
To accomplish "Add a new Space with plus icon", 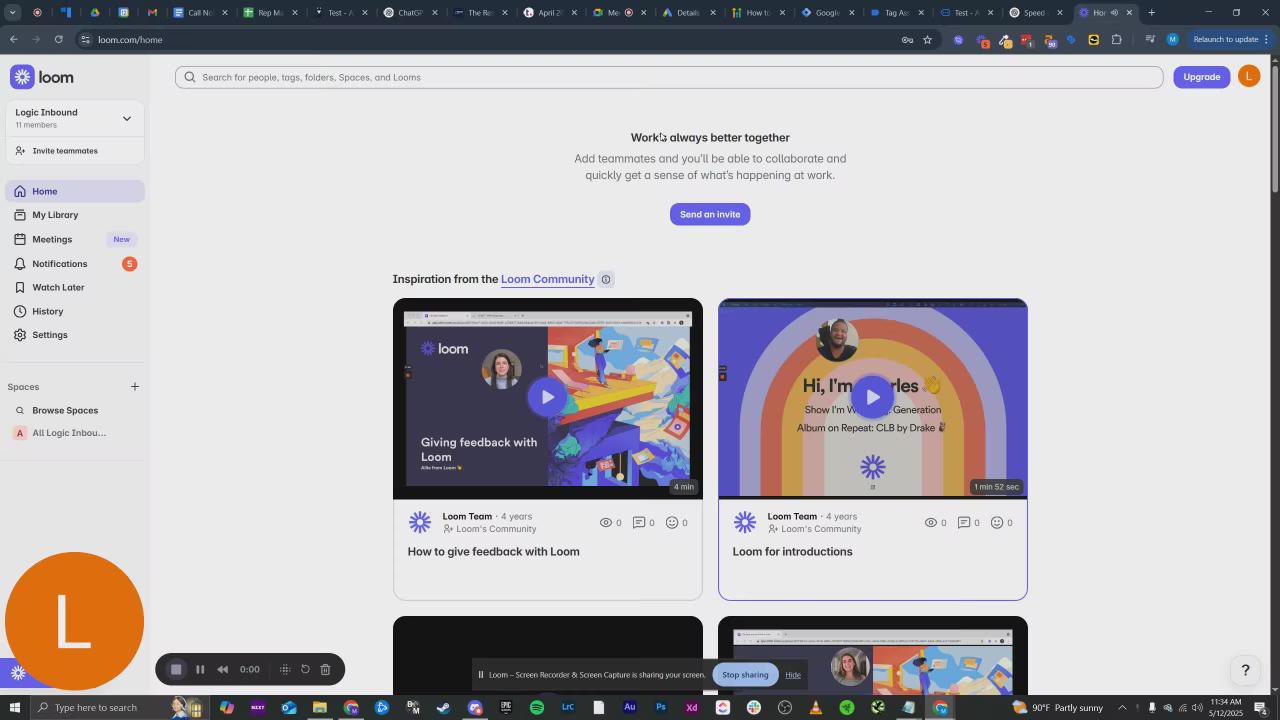I will tap(135, 387).
